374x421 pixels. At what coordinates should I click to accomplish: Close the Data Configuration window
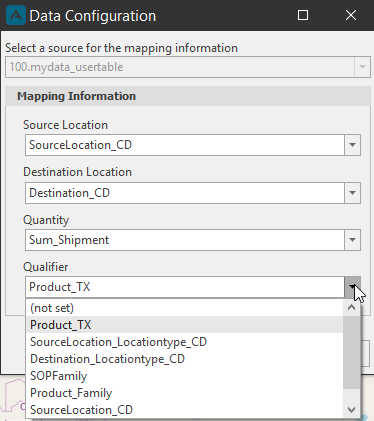tap(351, 15)
